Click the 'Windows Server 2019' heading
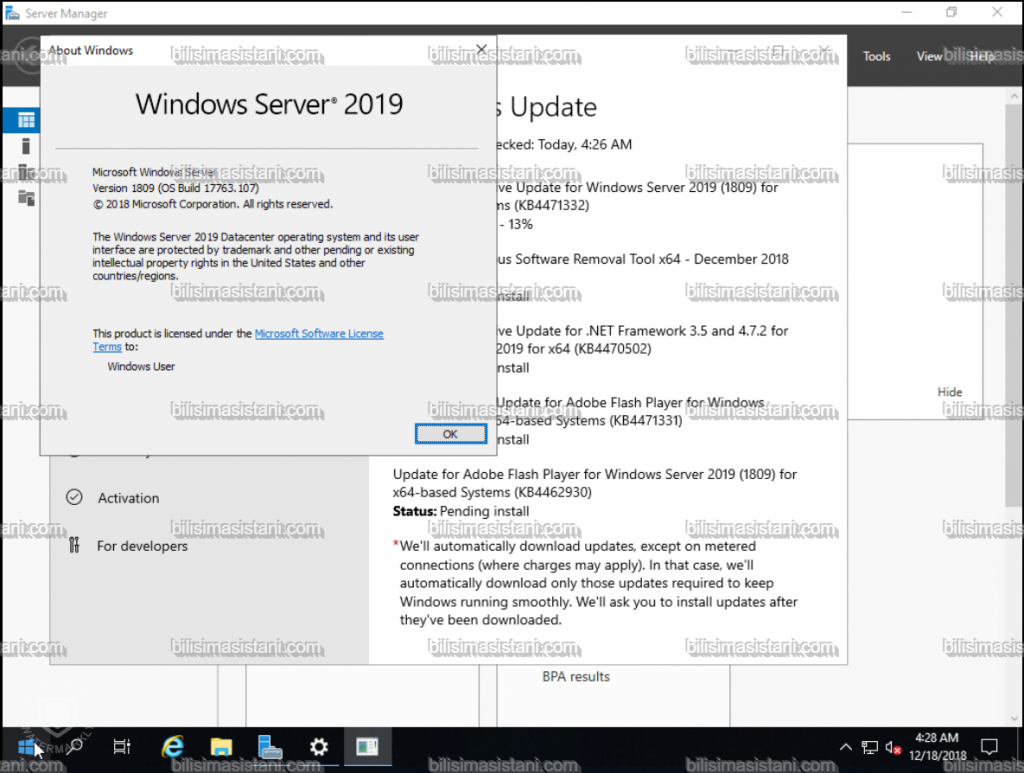This screenshot has height=773, width=1024. 269,104
